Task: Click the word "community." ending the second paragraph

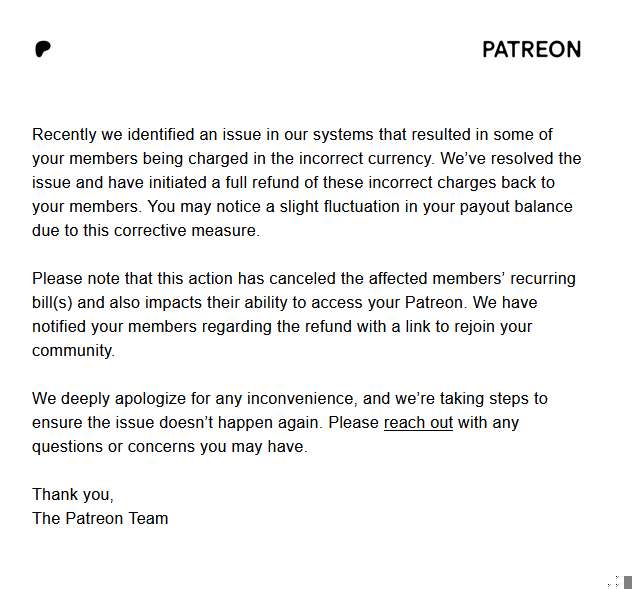Action: (x=73, y=351)
